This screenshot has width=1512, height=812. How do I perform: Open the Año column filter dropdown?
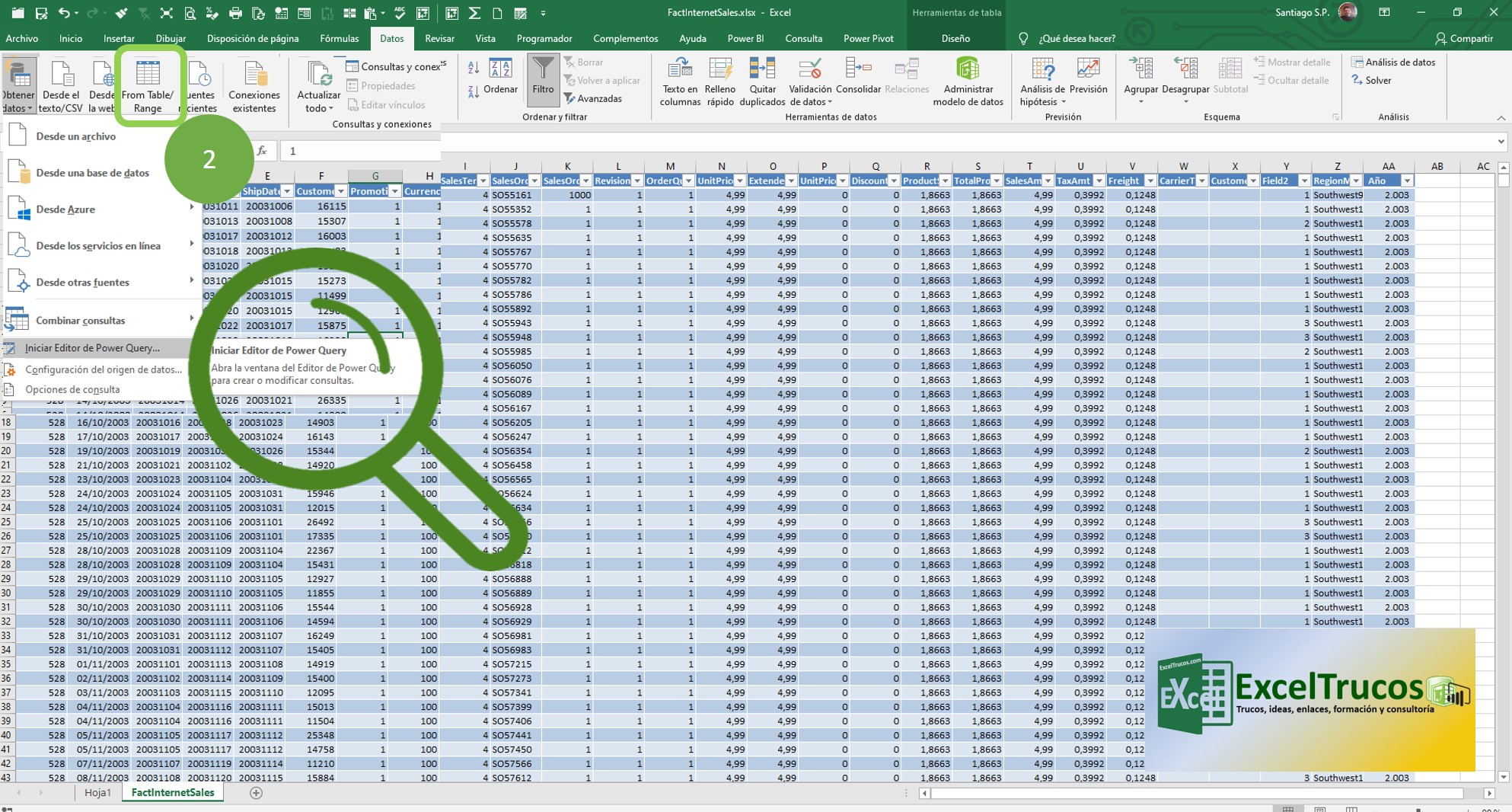(1407, 181)
